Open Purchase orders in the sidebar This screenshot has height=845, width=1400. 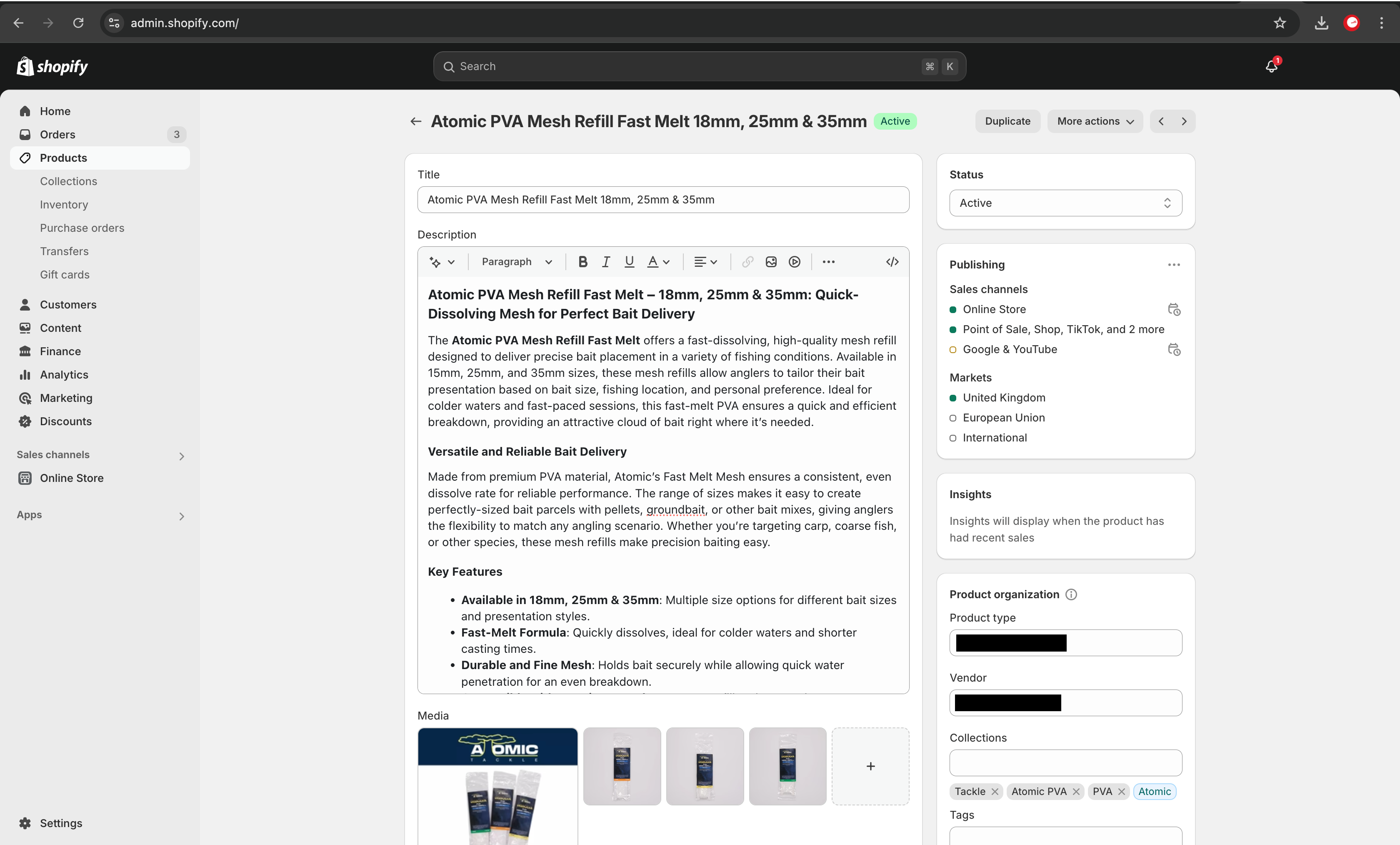coord(82,228)
